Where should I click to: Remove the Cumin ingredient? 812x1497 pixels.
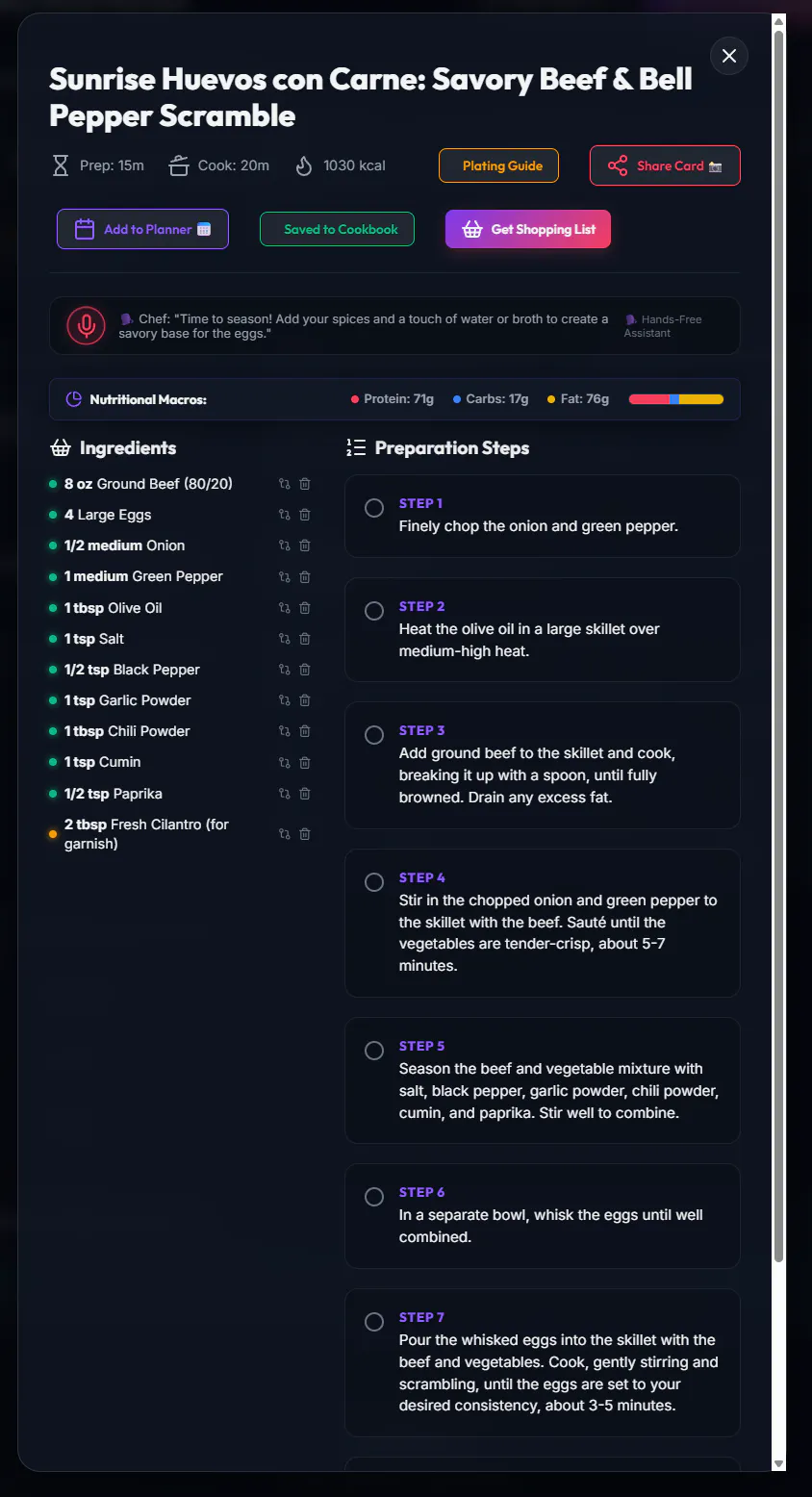point(305,763)
